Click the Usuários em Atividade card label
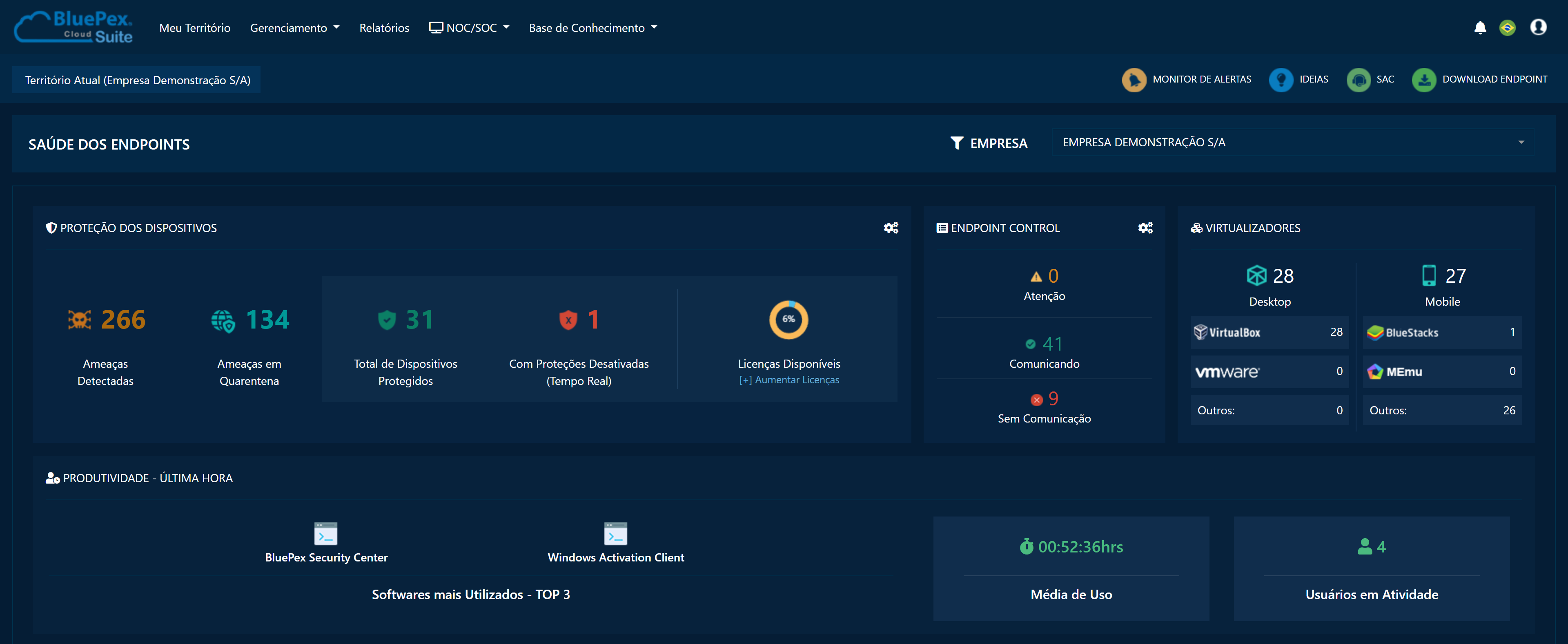 (1372, 595)
